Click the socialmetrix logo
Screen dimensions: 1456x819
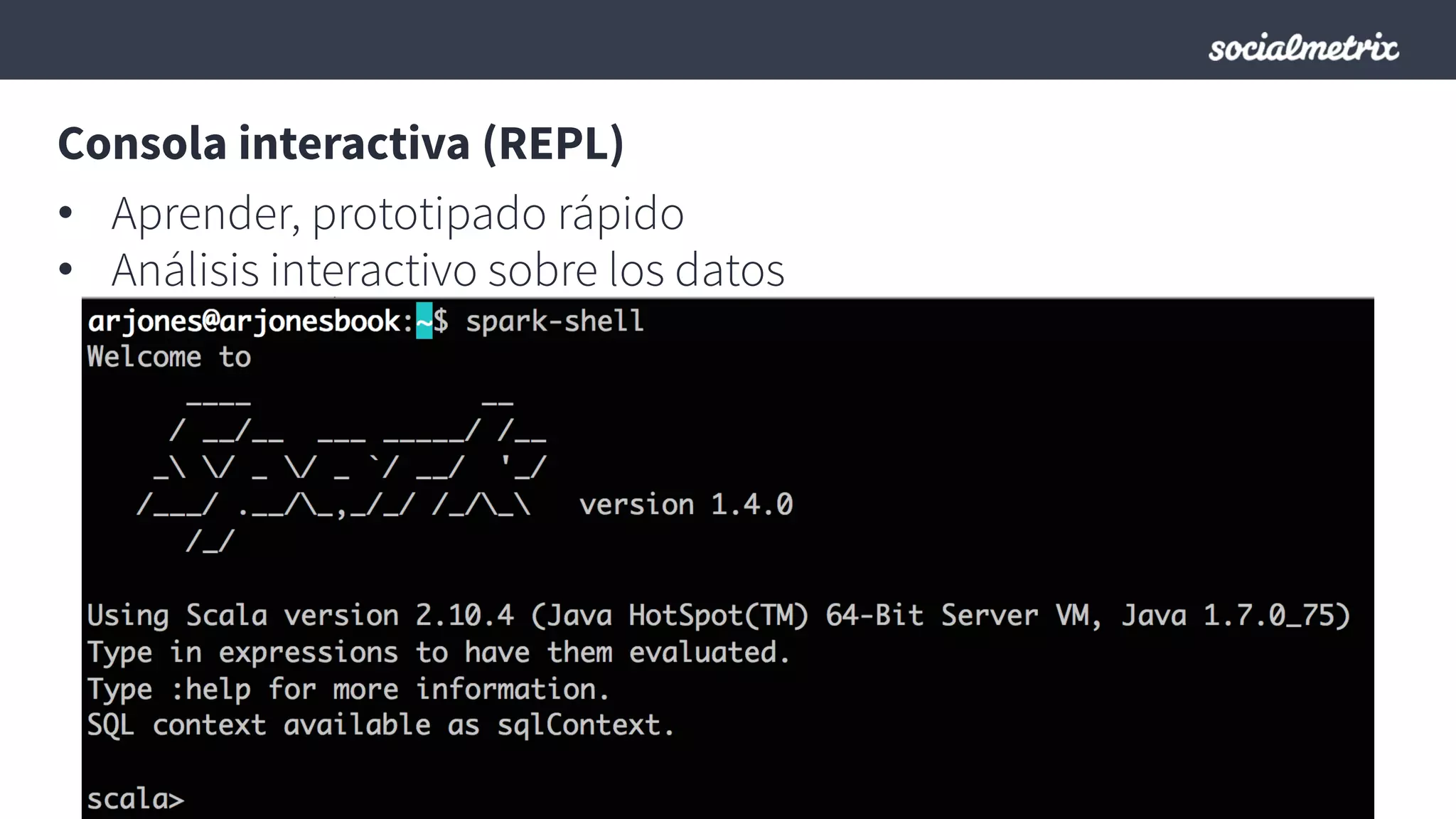point(1303,48)
